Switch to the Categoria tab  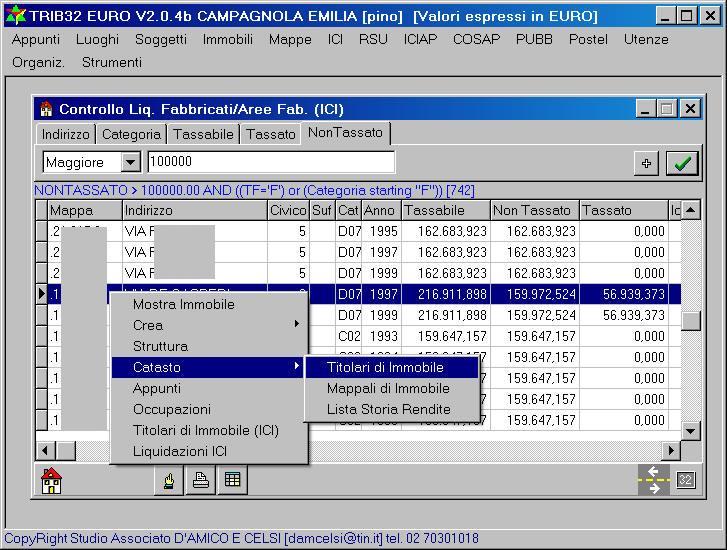[x=131, y=134]
